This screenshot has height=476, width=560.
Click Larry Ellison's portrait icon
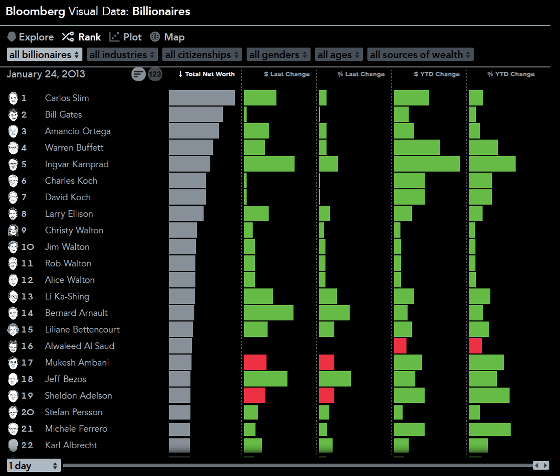pyautogui.click(x=13, y=214)
